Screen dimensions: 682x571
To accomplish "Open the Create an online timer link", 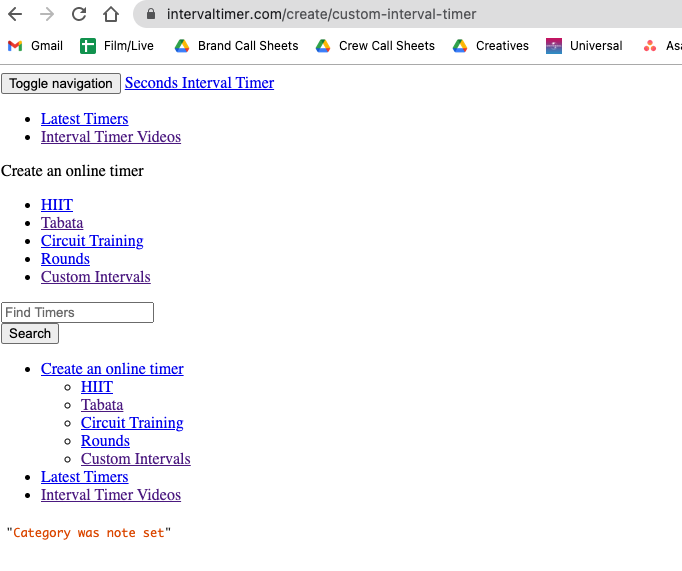I will pyautogui.click(x=112, y=369).
